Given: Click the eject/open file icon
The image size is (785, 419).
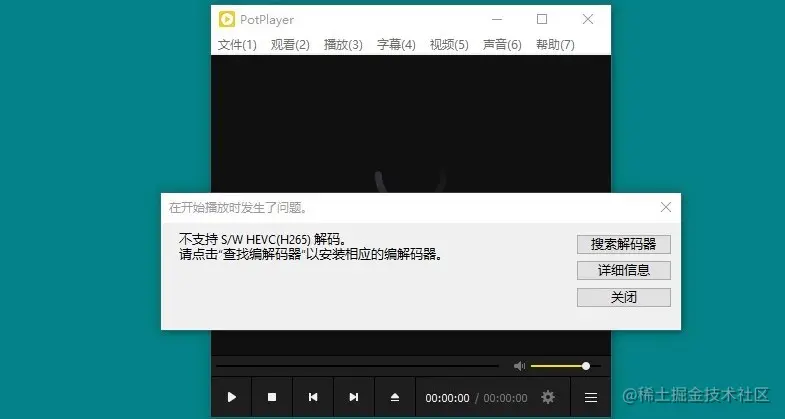Looking at the screenshot, I should [395, 397].
